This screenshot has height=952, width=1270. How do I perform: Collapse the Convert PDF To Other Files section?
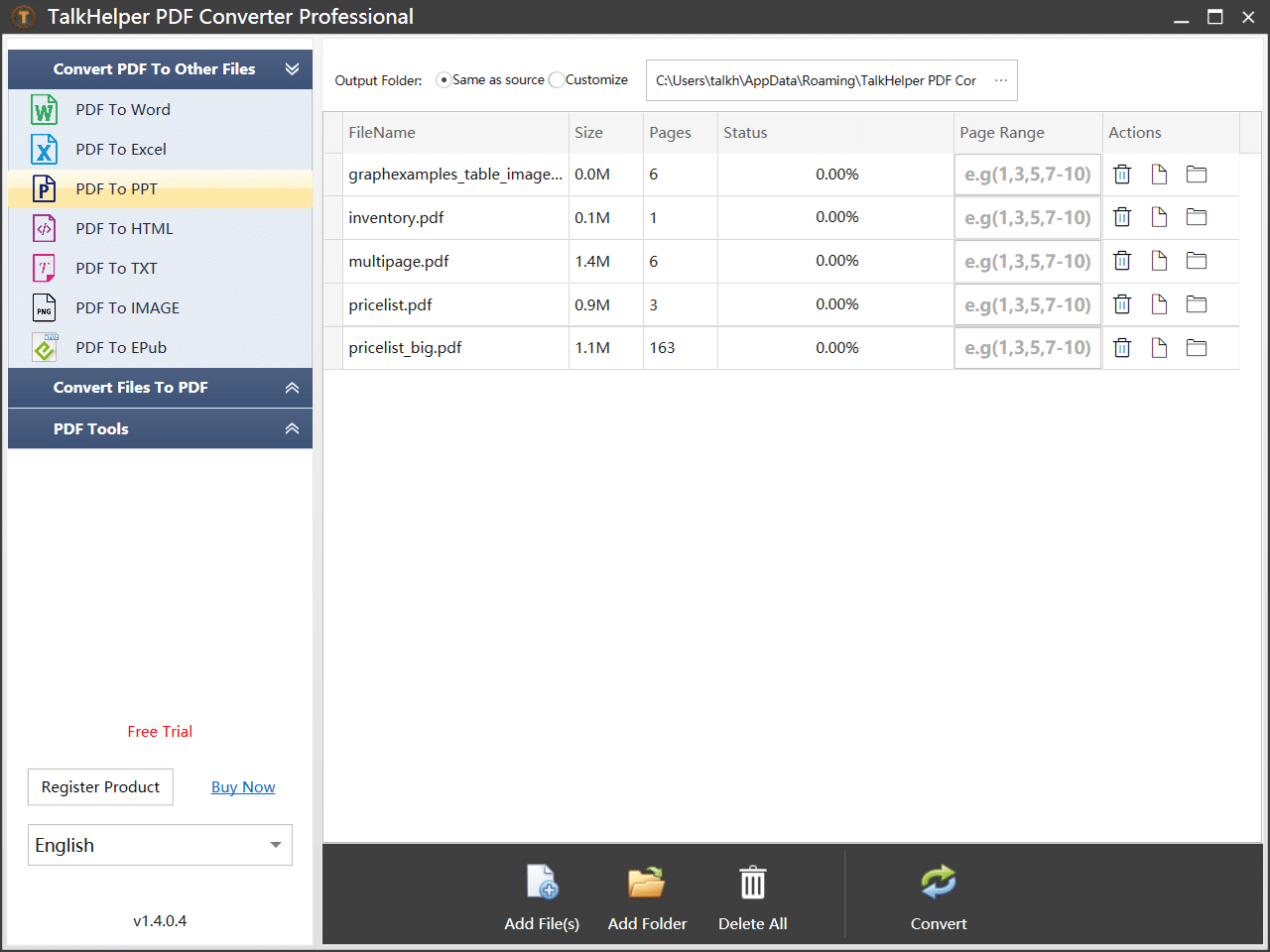292,68
